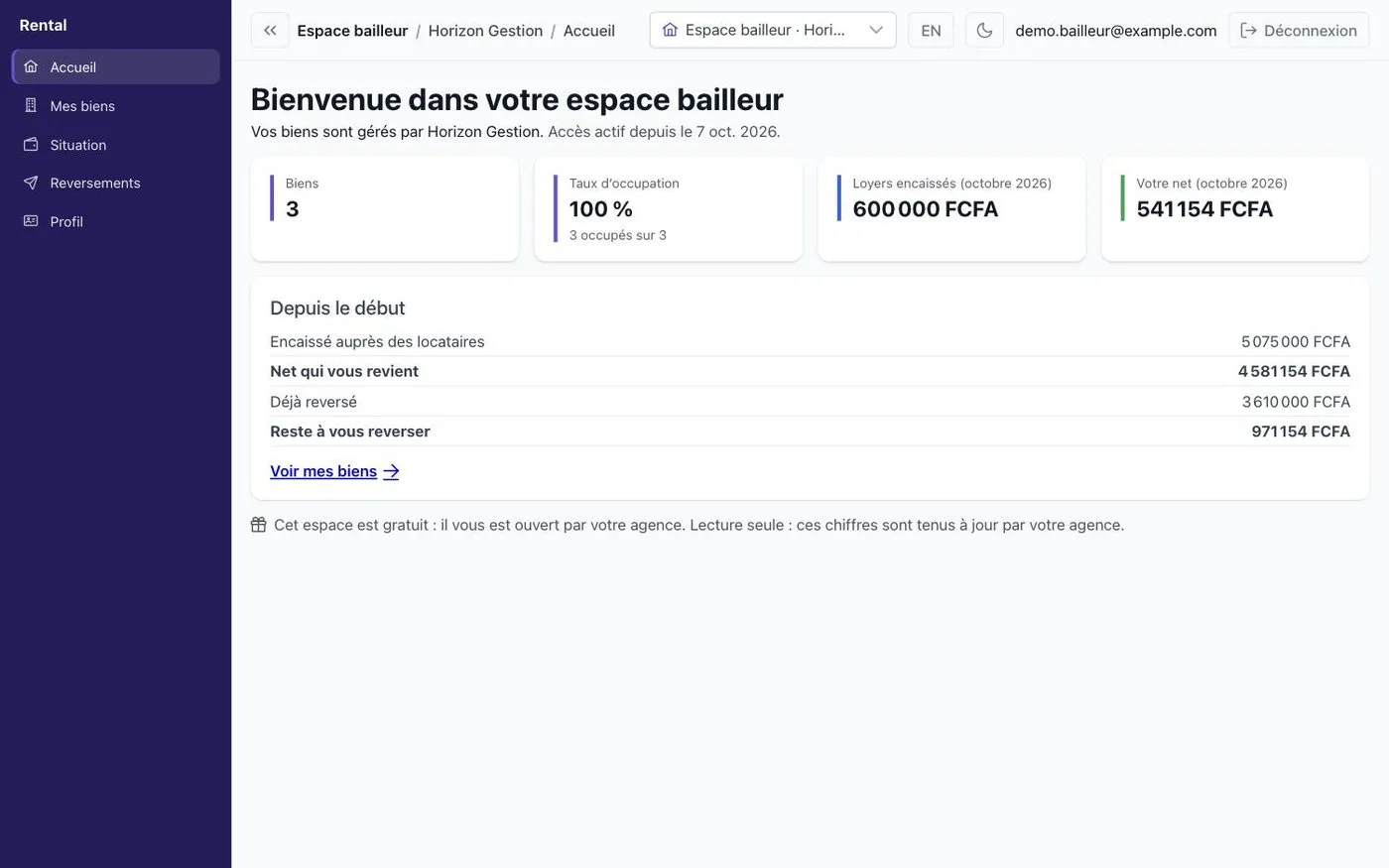1389x868 pixels.
Task: Click the Bienvenue dans votre espace bailleur heading
Action: (x=517, y=99)
